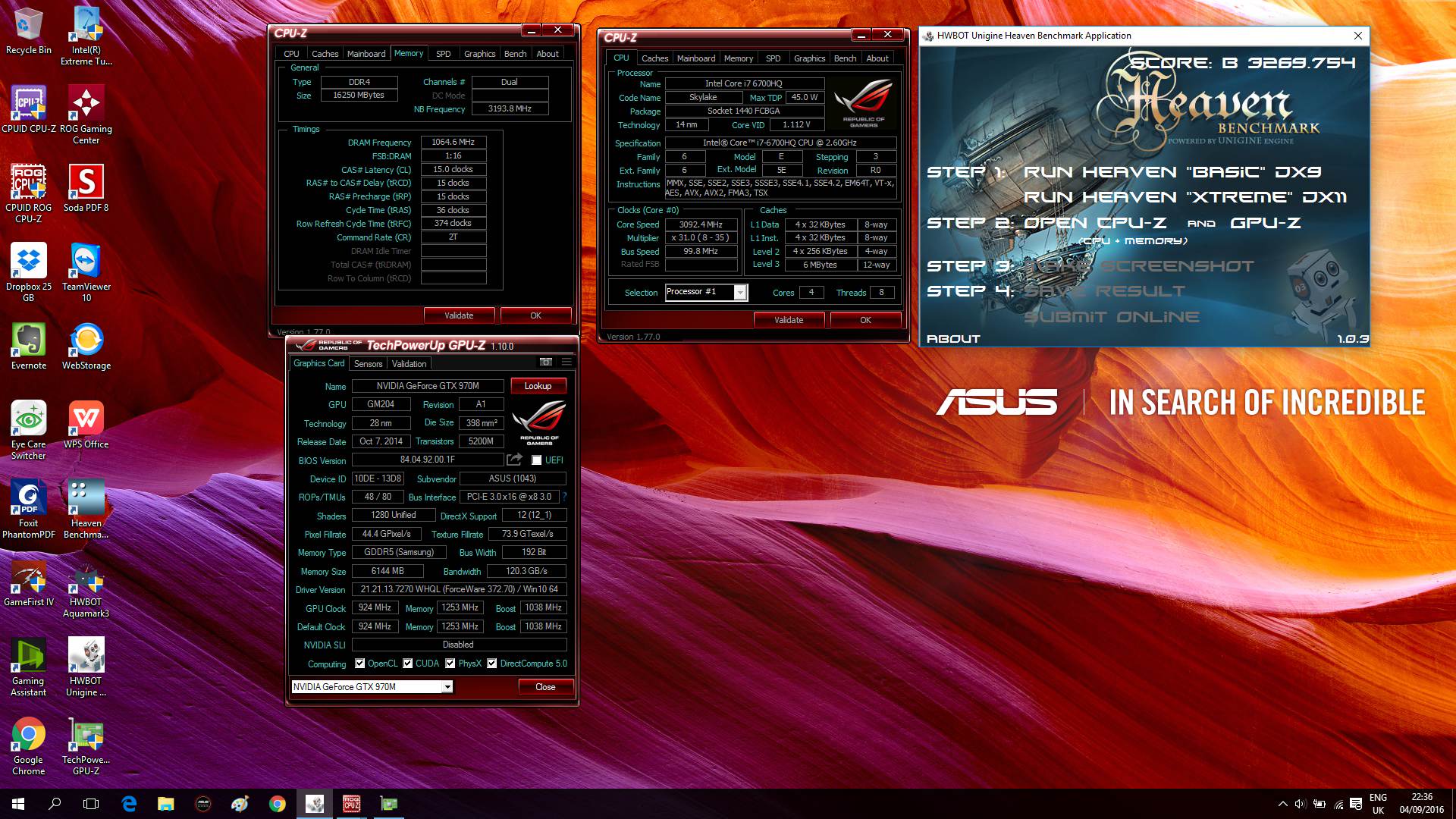Open Gaming Assistant desktop icon
This screenshot has height=819, width=1456.
[x=29, y=667]
